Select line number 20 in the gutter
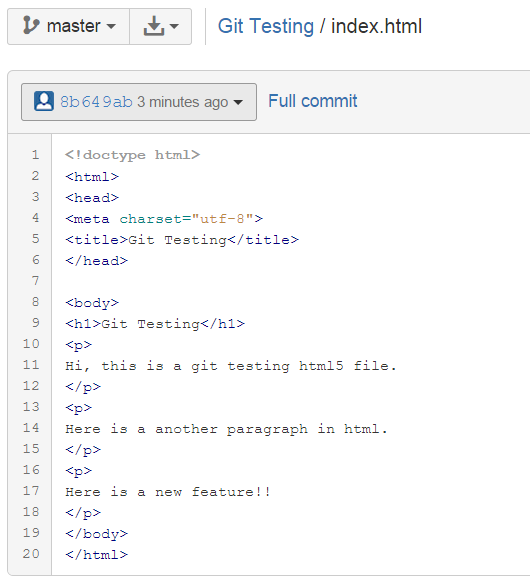 click(31, 554)
